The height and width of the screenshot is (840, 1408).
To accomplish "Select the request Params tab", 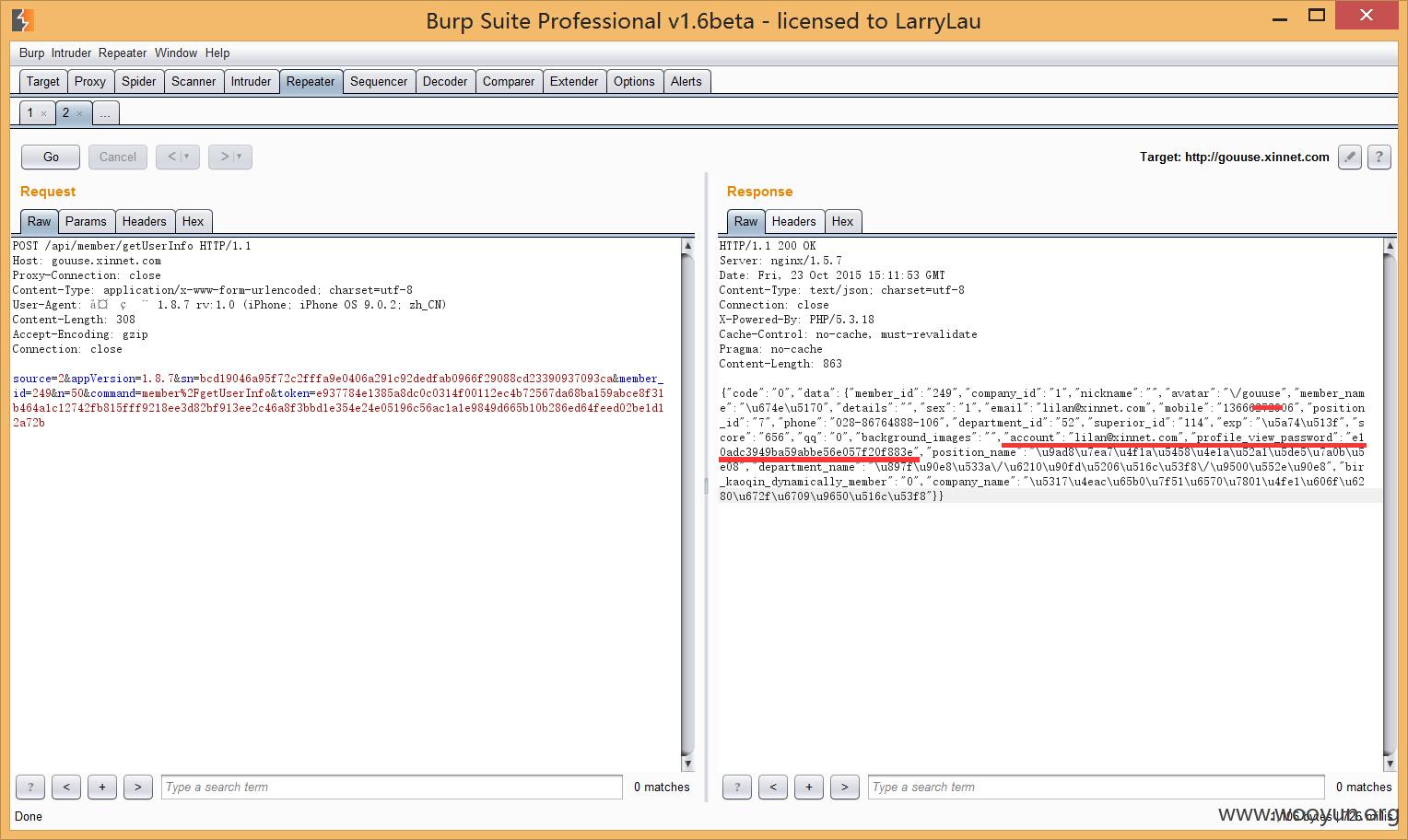I will [86, 221].
